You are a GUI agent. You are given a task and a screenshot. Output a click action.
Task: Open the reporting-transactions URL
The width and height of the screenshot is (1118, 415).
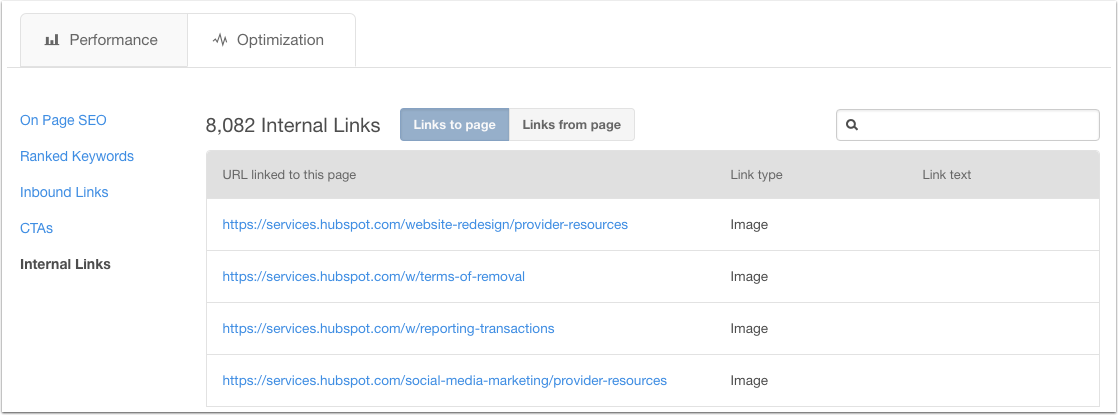pos(389,329)
